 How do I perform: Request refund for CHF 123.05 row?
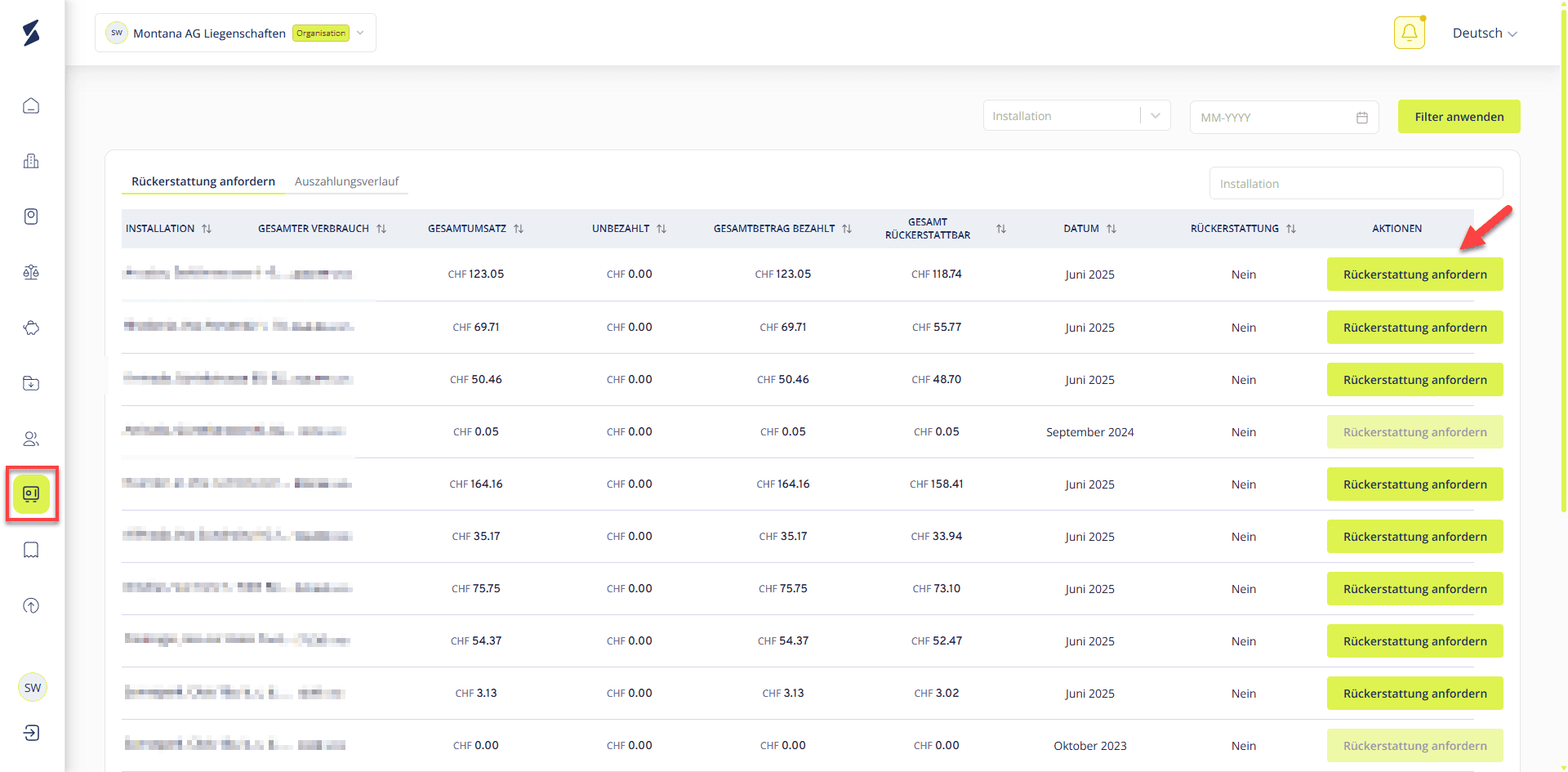(x=1415, y=274)
